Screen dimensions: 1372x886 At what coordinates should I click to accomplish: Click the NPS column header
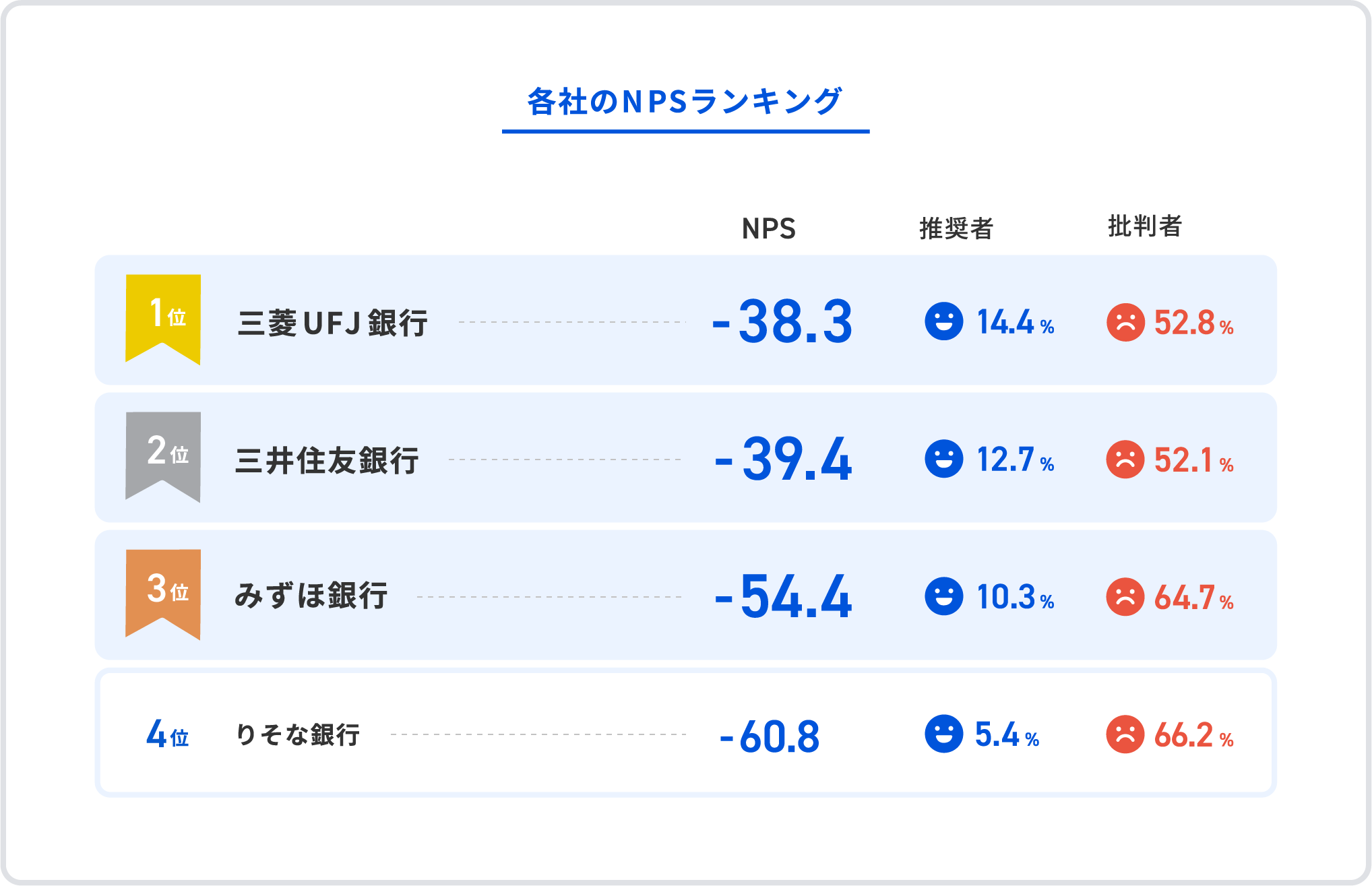769,229
